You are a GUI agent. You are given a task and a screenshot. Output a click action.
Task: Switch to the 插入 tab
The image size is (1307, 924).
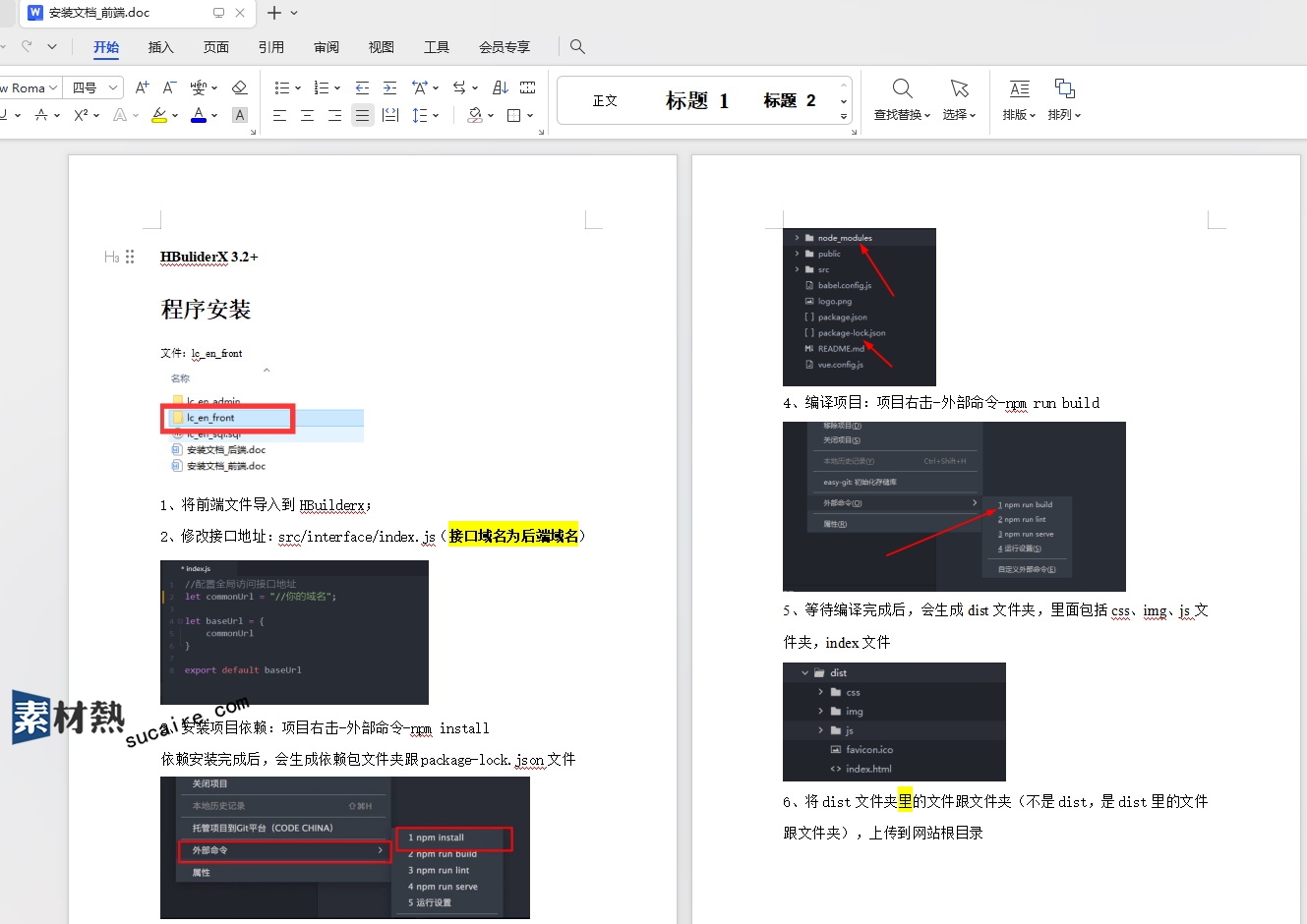(x=160, y=47)
